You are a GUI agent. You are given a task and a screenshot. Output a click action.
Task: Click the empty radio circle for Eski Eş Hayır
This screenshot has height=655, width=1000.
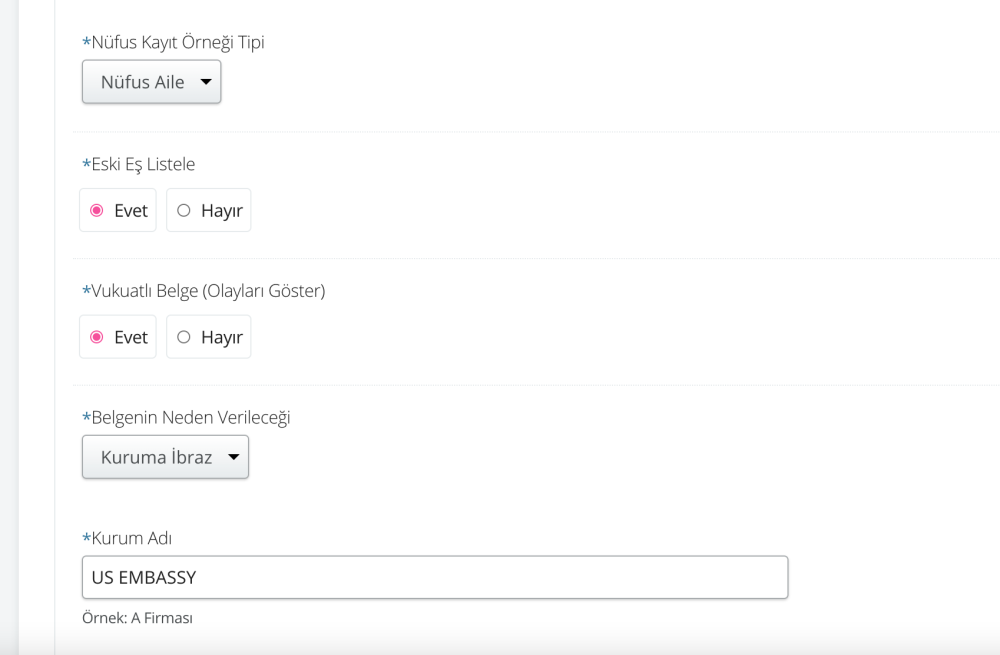click(184, 210)
